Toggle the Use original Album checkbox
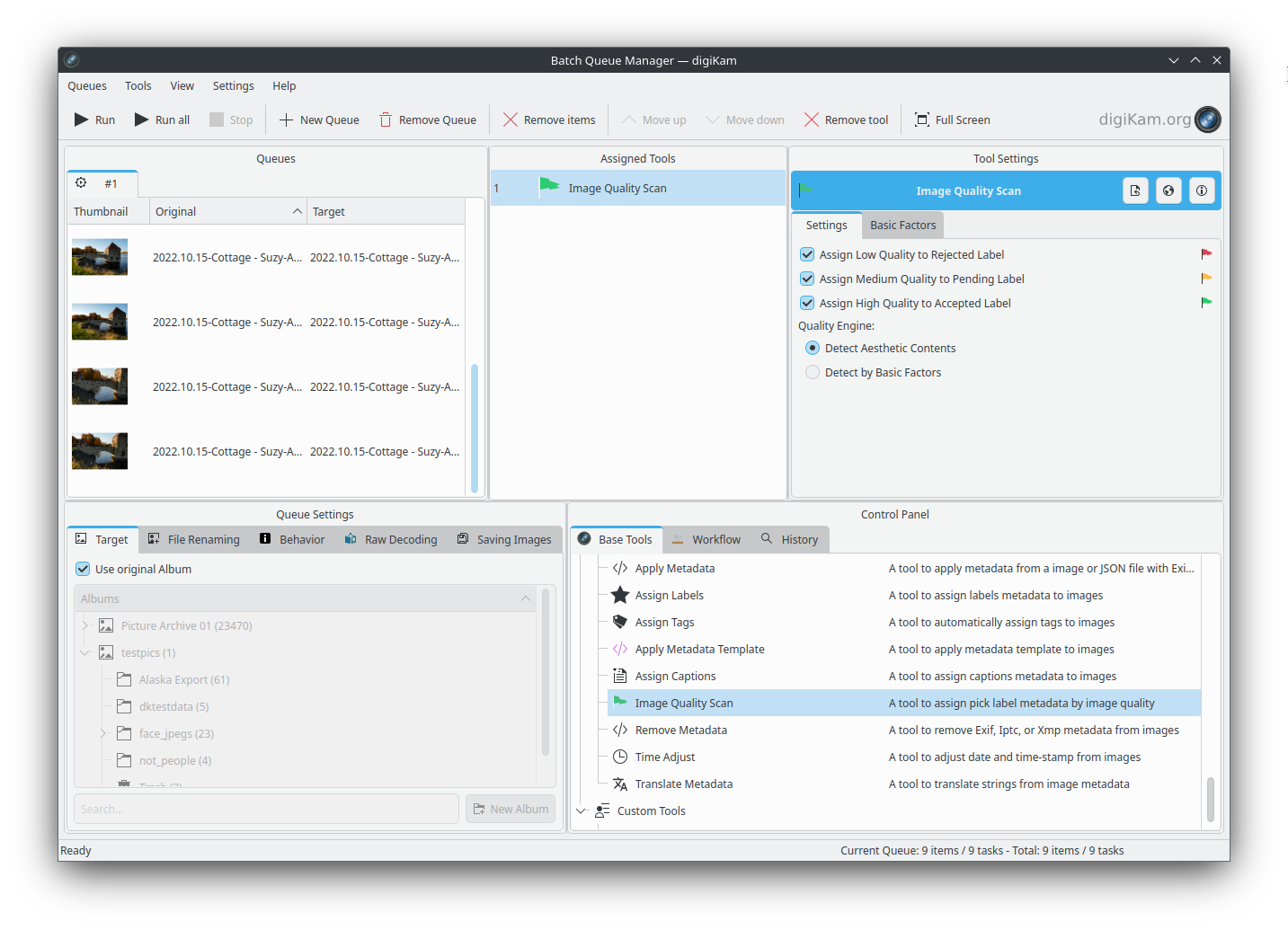Screen dimensions: 1288x930 83,569
